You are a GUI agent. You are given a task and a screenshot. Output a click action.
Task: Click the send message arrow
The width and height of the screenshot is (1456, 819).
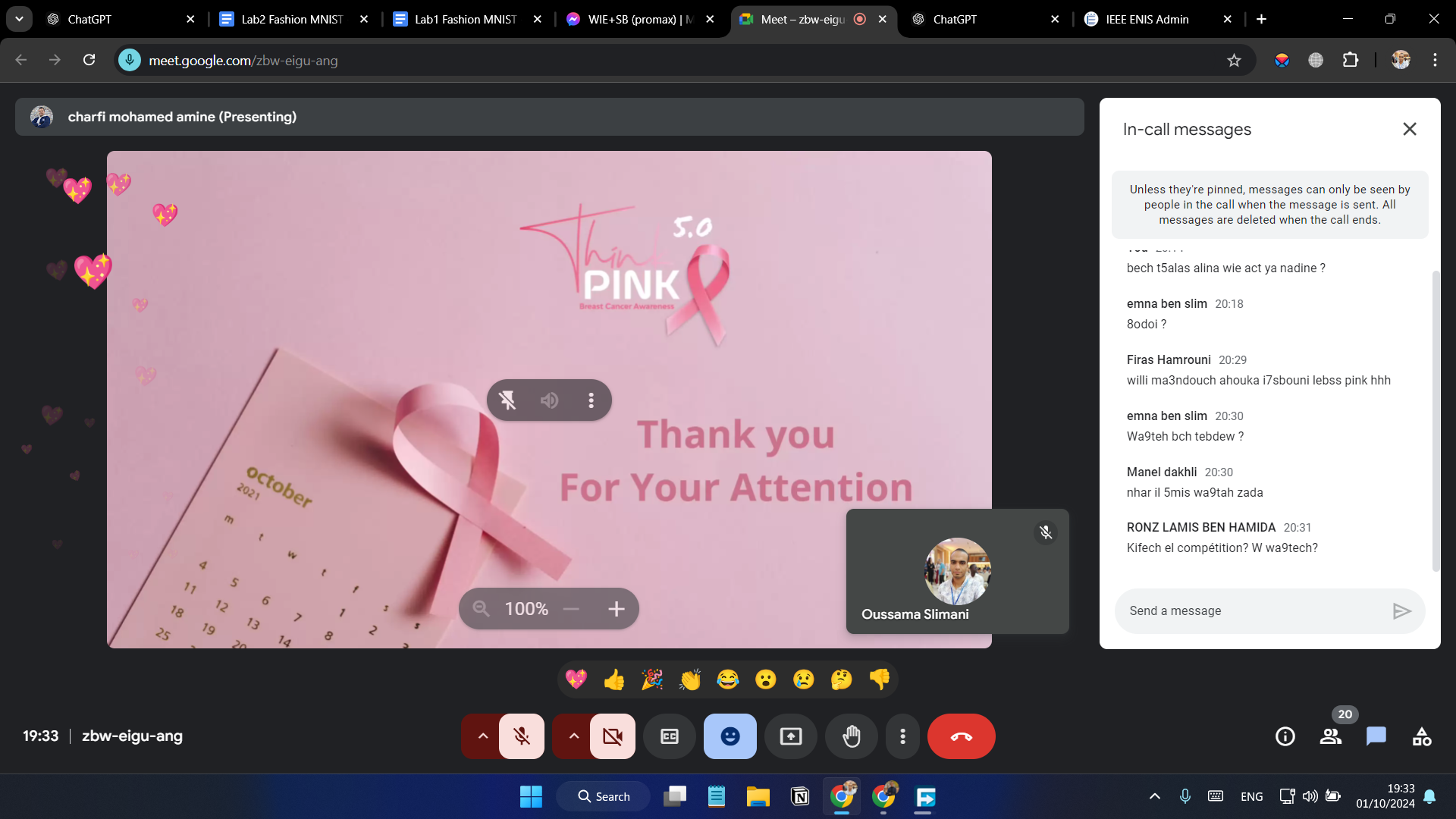1402,610
